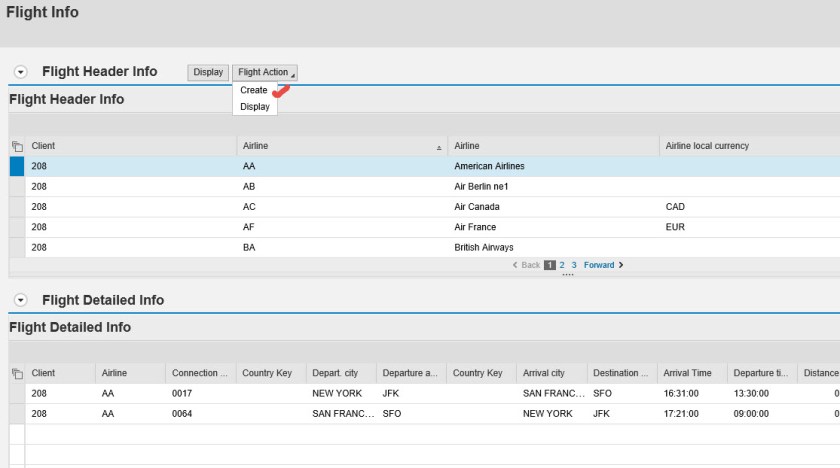Choose Create from the Flight Action menu
This screenshot has height=468, width=840.
click(x=254, y=90)
